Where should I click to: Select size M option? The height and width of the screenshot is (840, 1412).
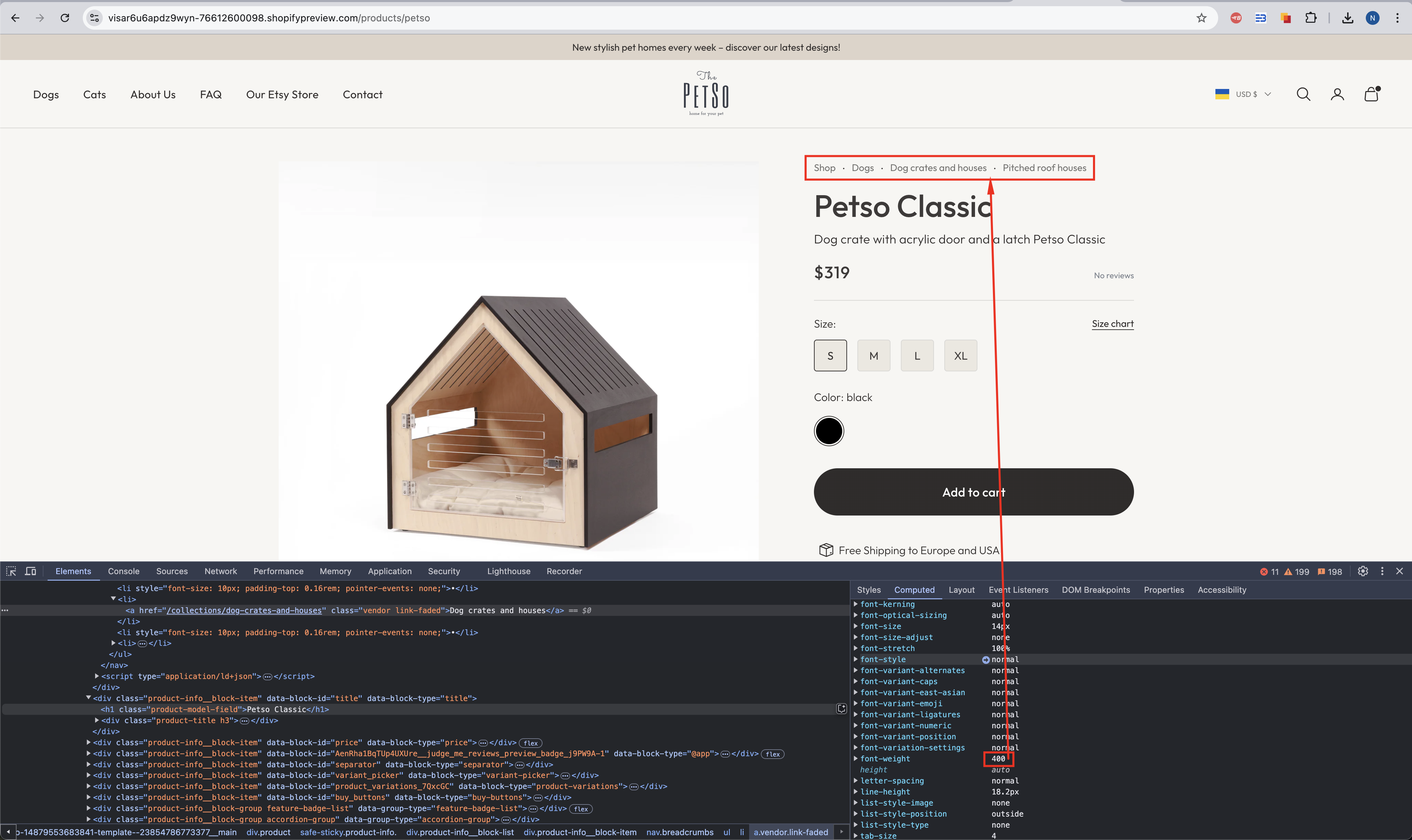coord(874,356)
